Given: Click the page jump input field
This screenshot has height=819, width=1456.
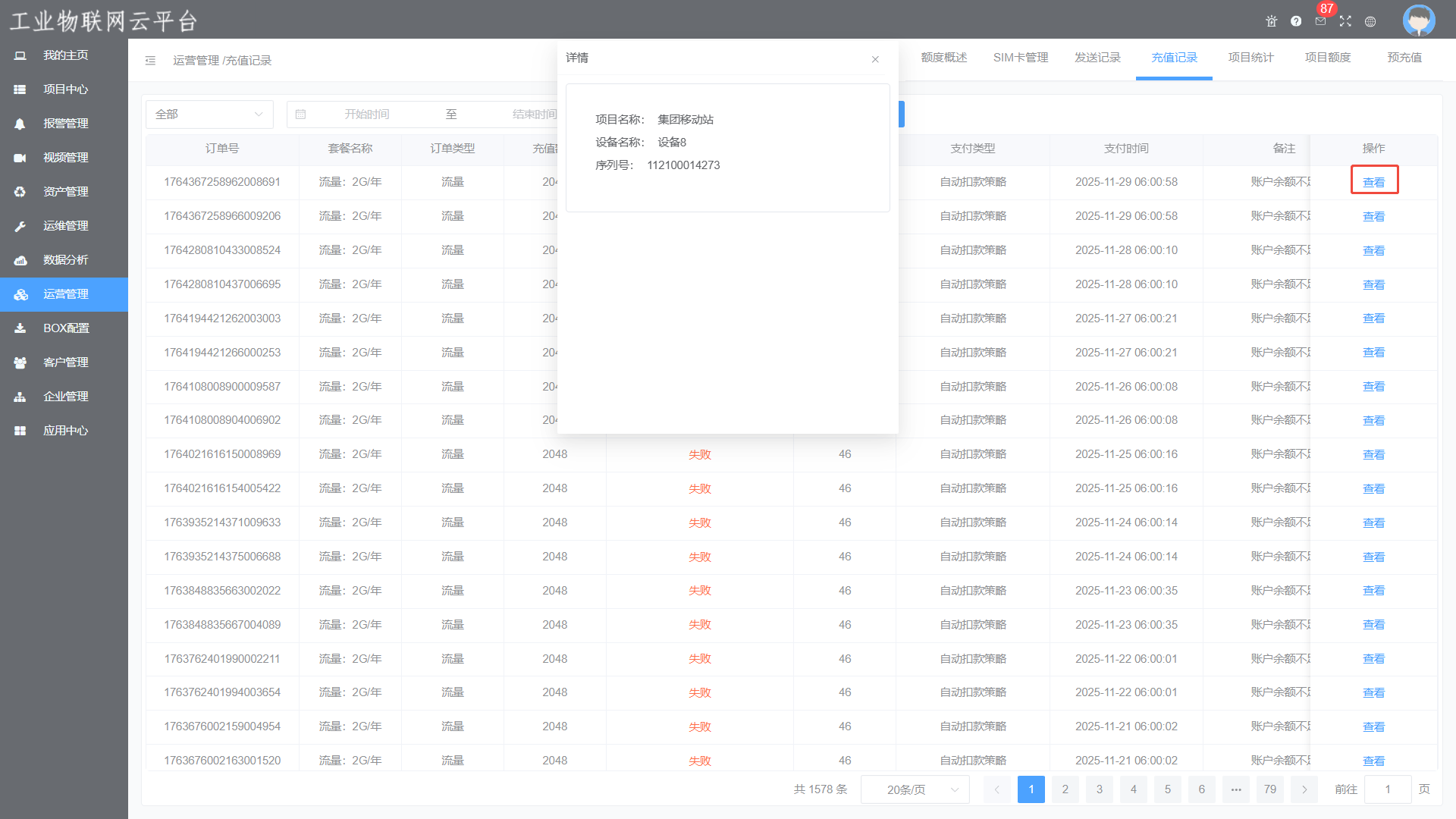Looking at the screenshot, I should 1387,789.
